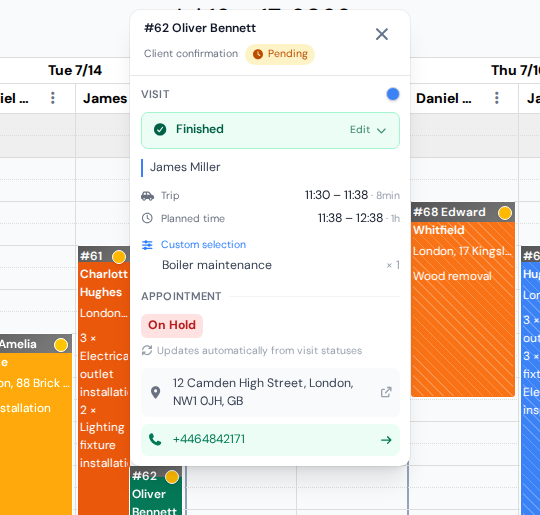
Task: Click the yellow status dot on #68
Action: coord(505,213)
